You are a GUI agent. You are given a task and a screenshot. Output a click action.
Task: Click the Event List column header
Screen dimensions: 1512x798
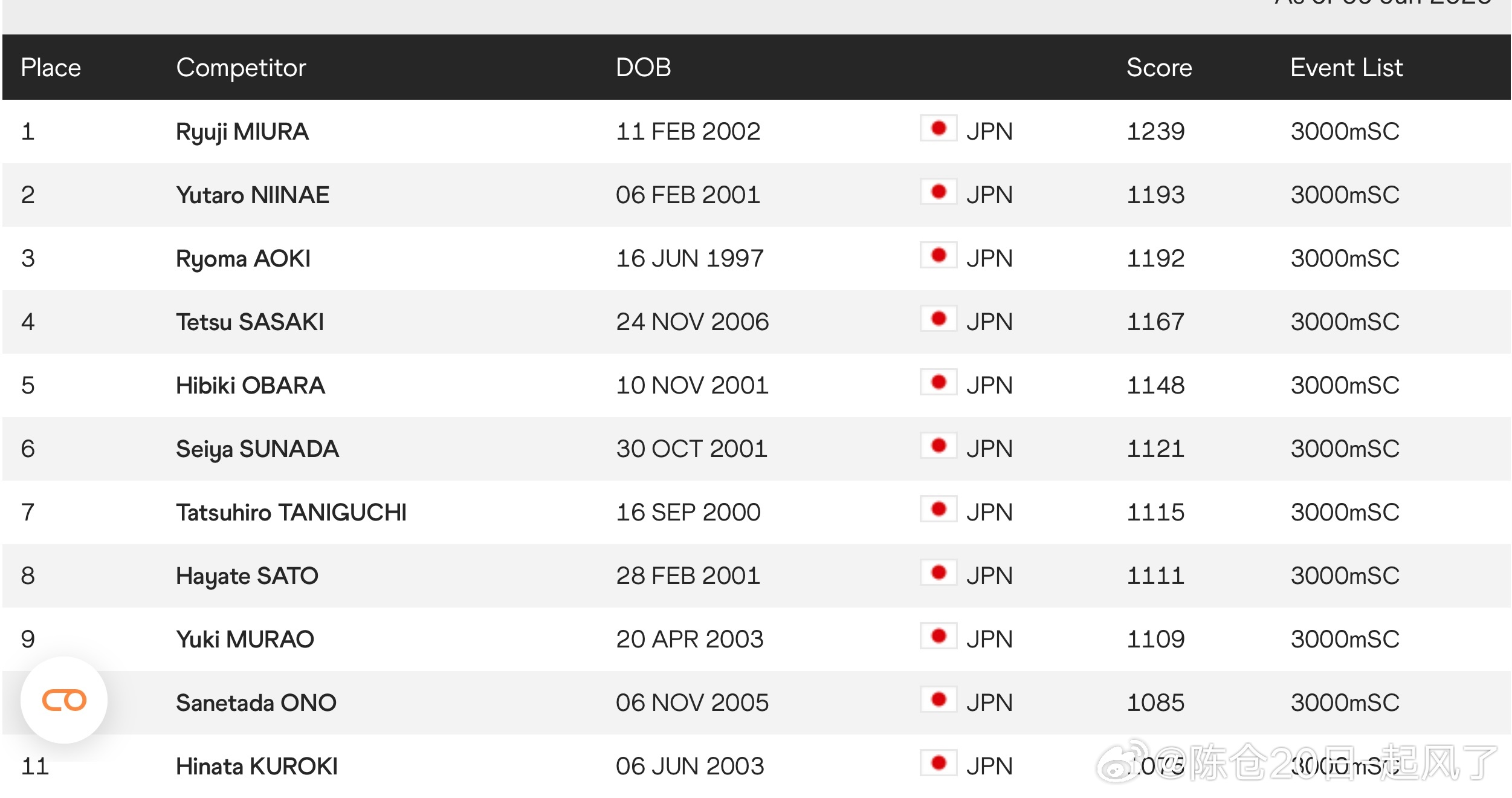(1346, 68)
